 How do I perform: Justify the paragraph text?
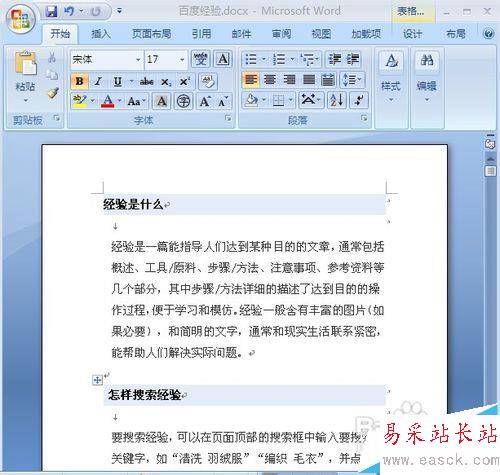(x=309, y=80)
